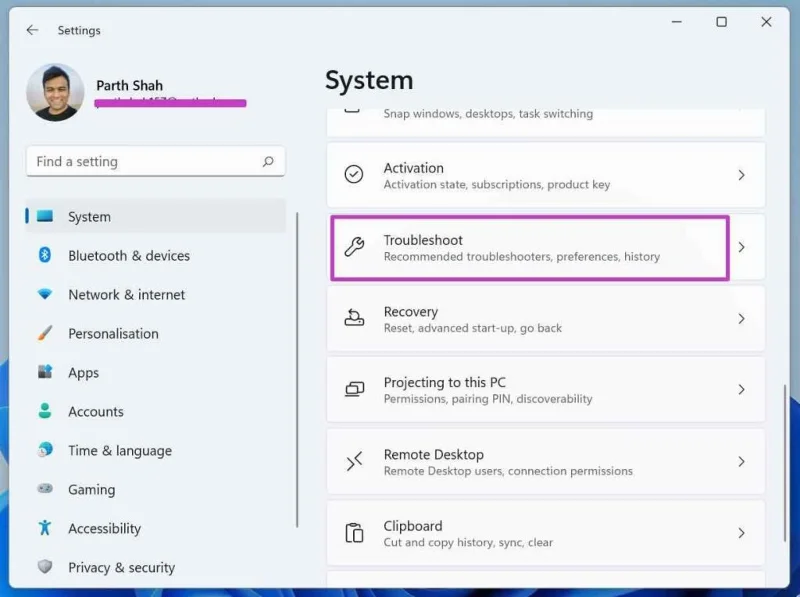Click the Parth Shah account name
800x597 pixels.
(x=130, y=85)
